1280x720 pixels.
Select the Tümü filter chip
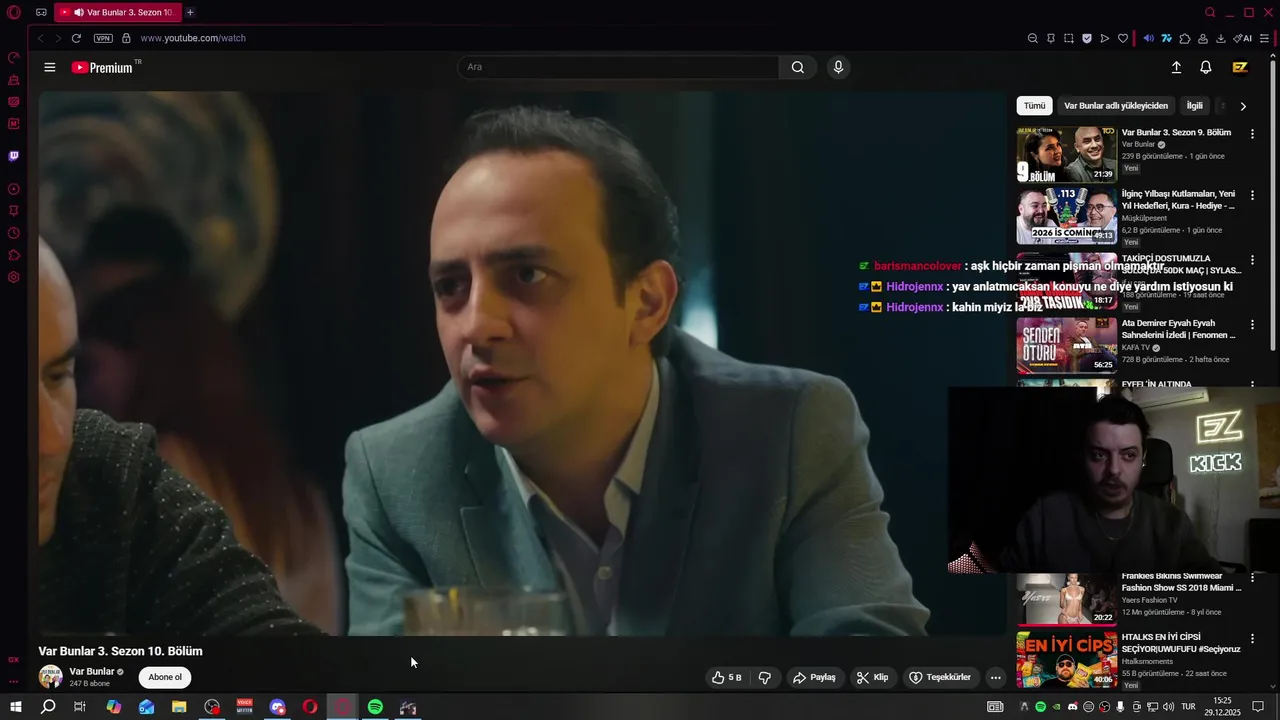pos(1034,105)
